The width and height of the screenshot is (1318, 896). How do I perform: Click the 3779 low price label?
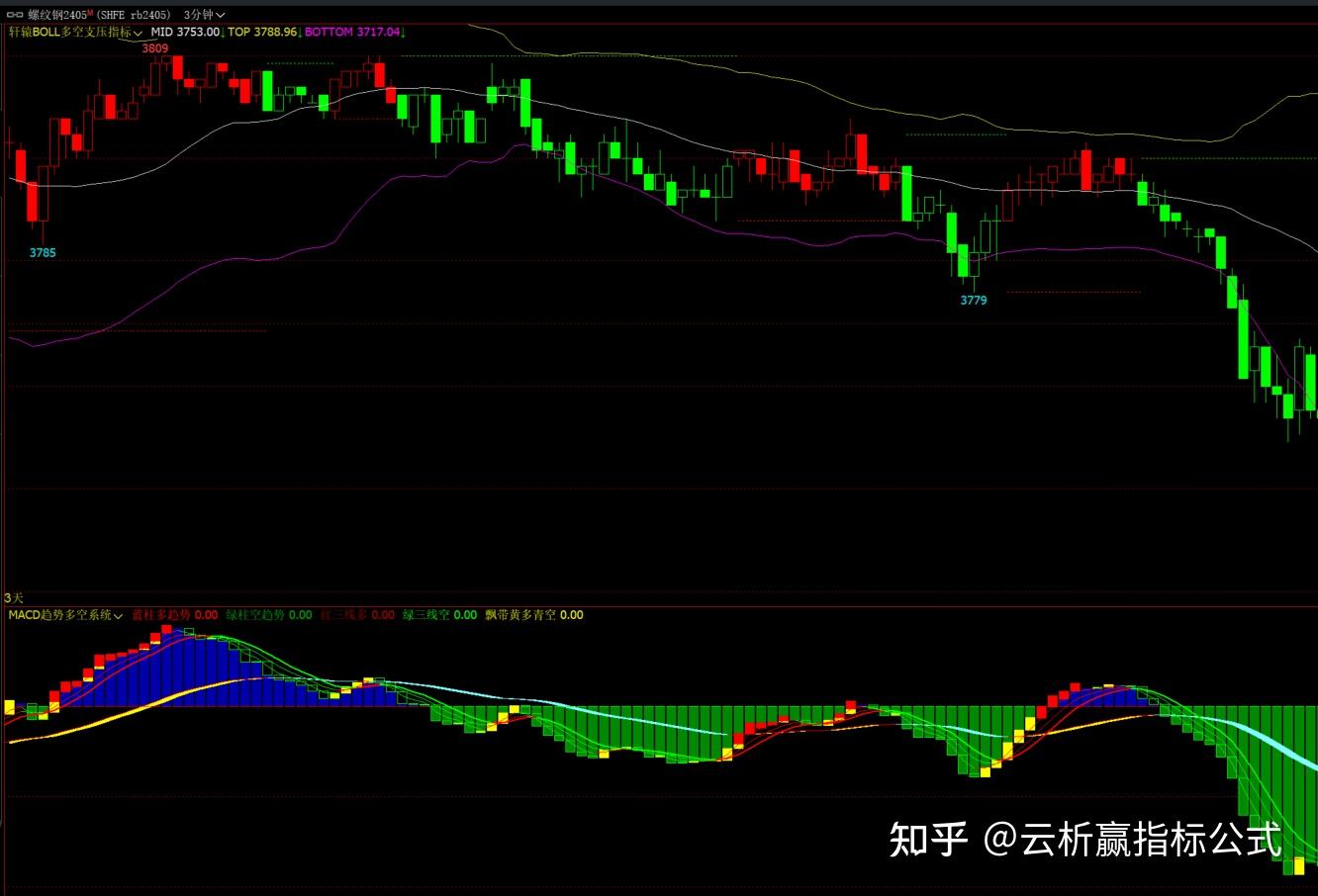point(972,299)
